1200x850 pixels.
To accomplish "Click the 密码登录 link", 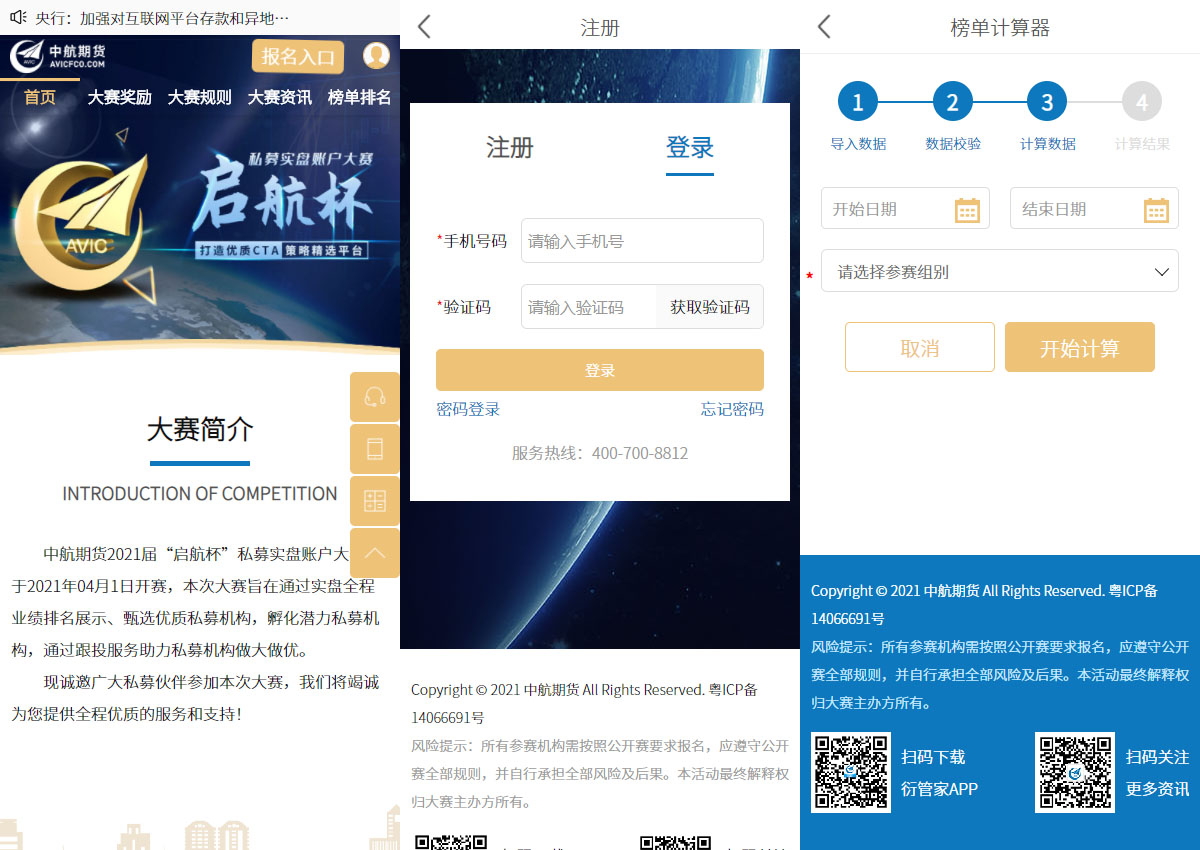I will (468, 409).
